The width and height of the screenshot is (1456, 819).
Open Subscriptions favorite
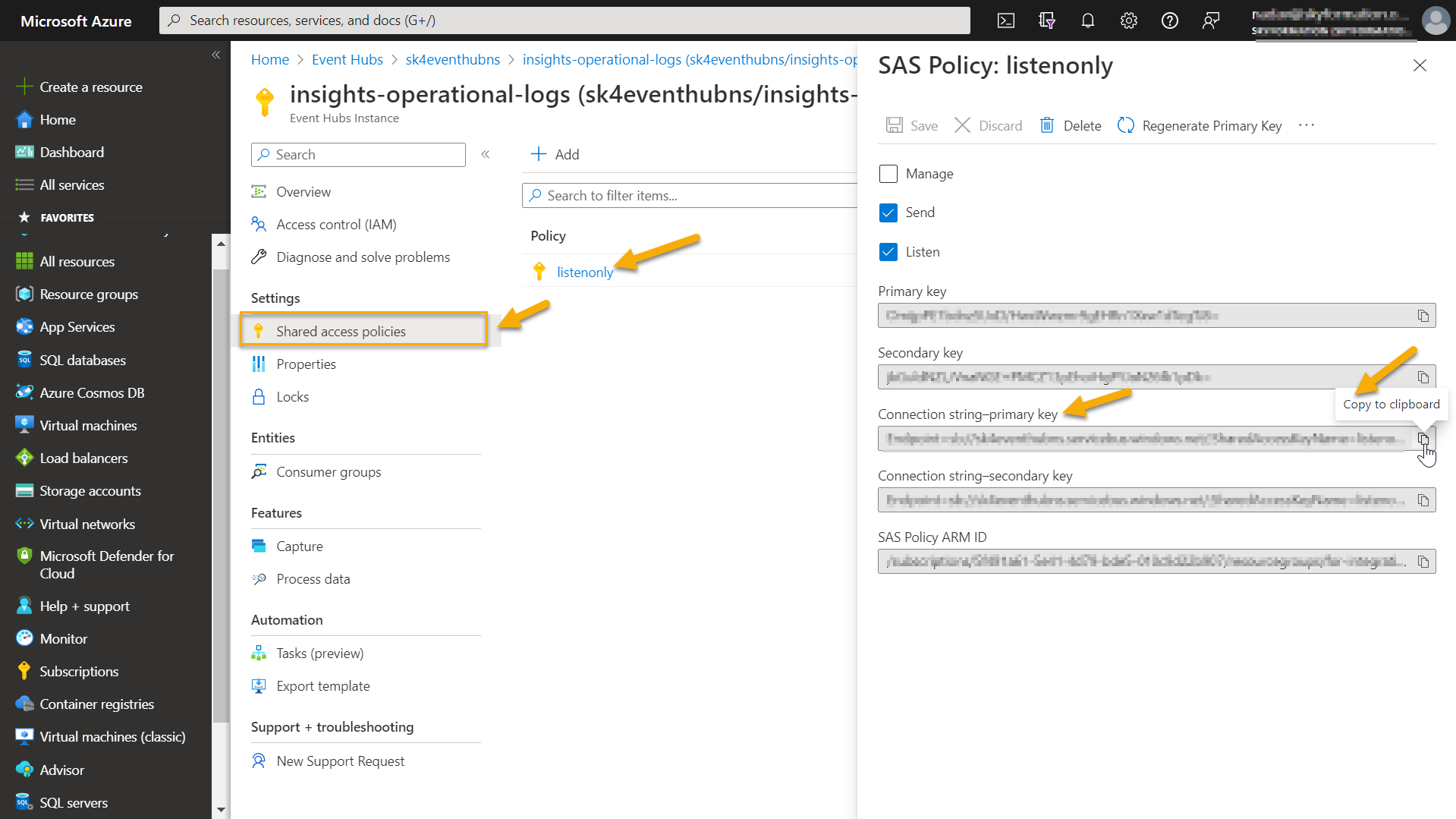tap(79, 672)
